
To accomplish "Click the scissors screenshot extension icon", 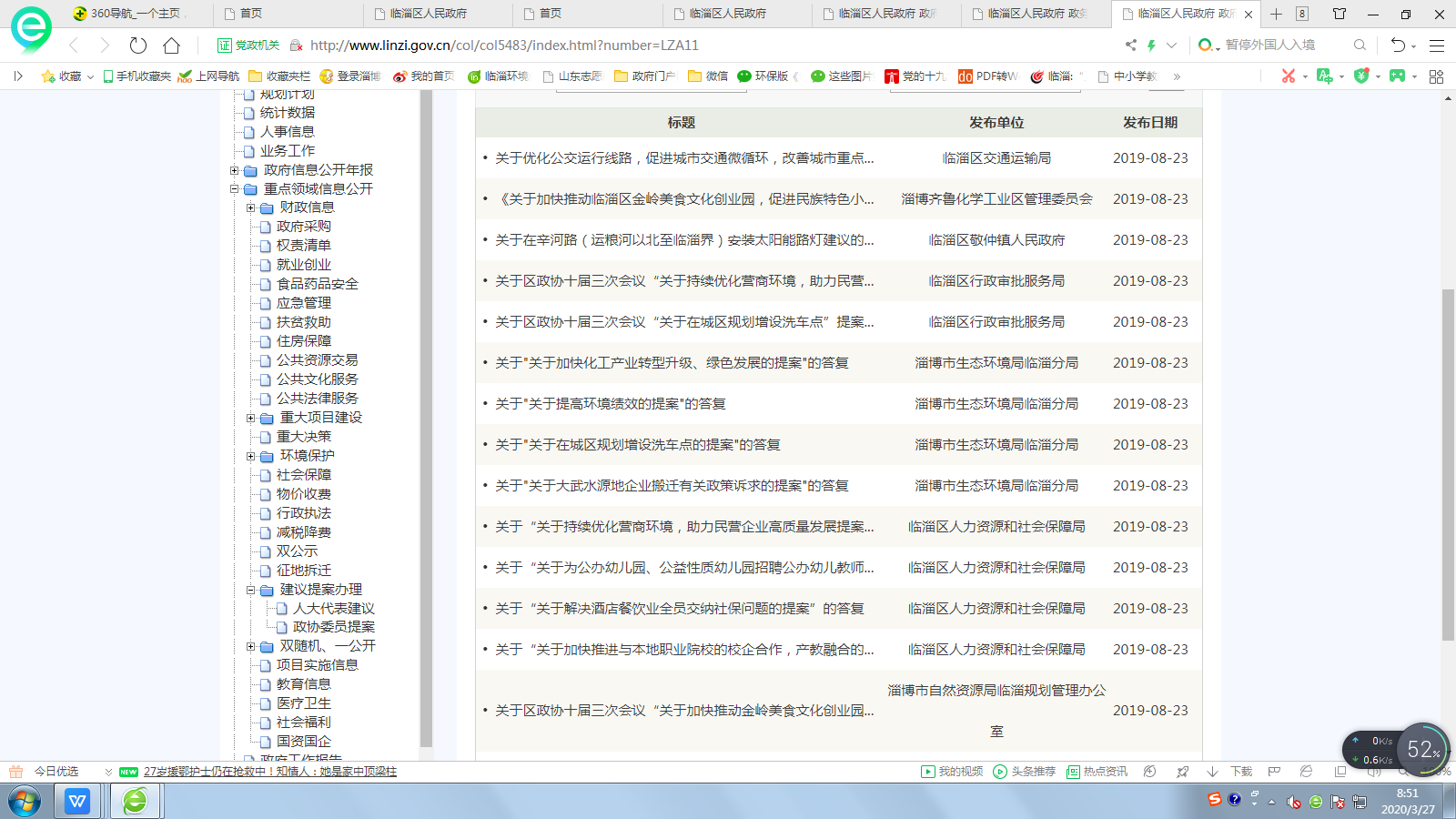I will point(1288,76).
